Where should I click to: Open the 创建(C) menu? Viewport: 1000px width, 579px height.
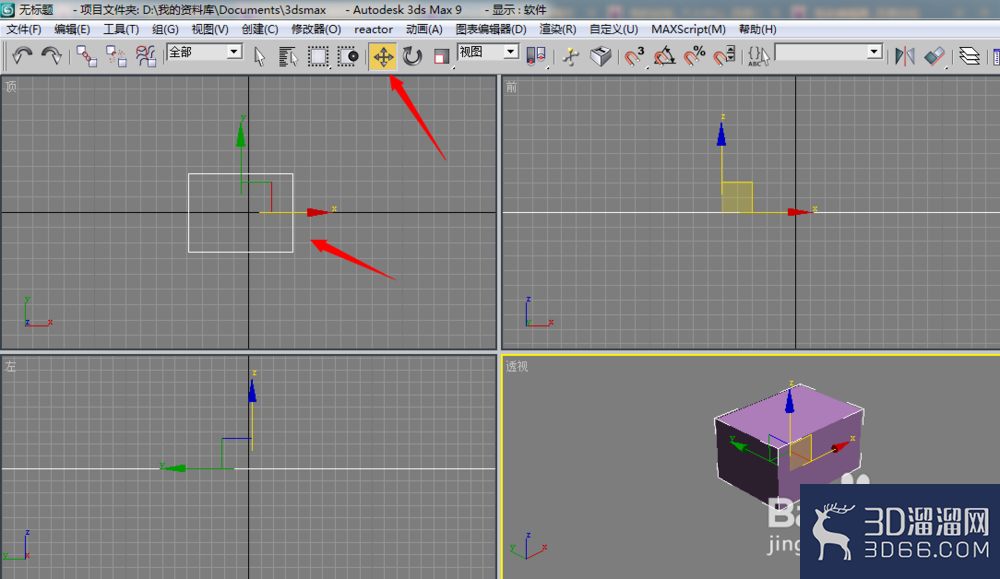point(260,29)
